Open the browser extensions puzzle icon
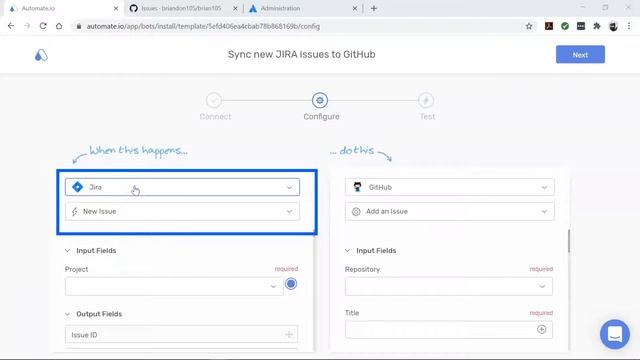This screenshot has width=640, height=360. pos(597,26)
